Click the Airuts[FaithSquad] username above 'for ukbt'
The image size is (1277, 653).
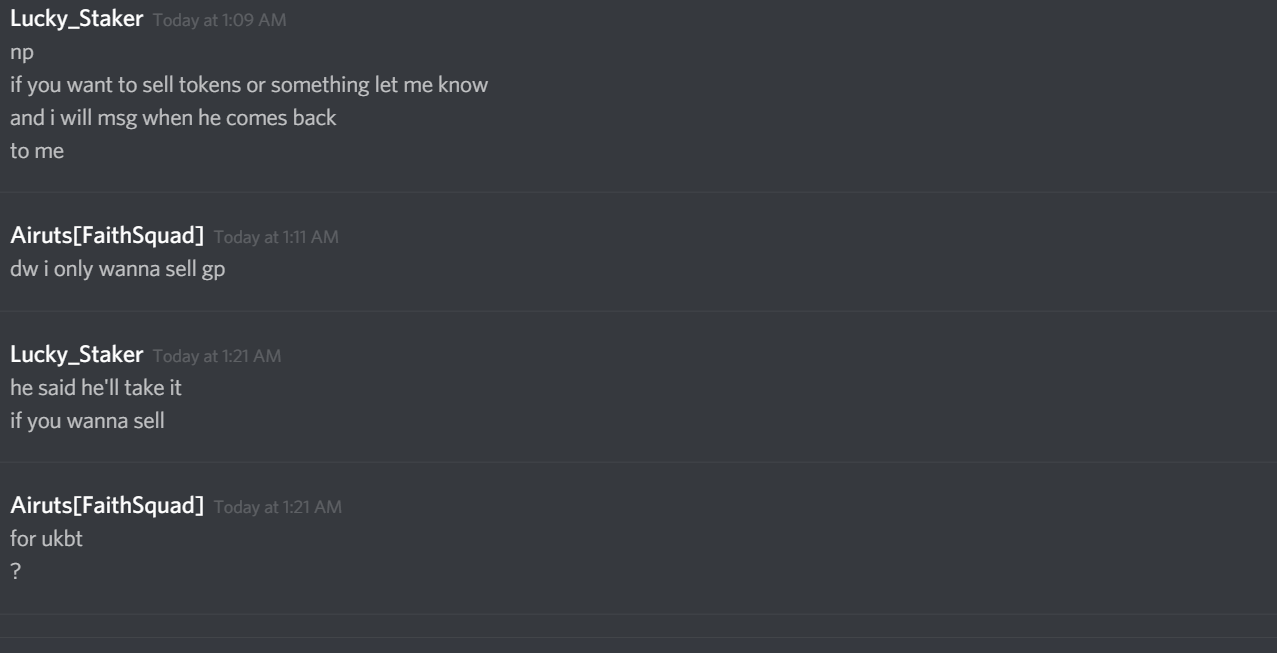(x=107, y=507)
